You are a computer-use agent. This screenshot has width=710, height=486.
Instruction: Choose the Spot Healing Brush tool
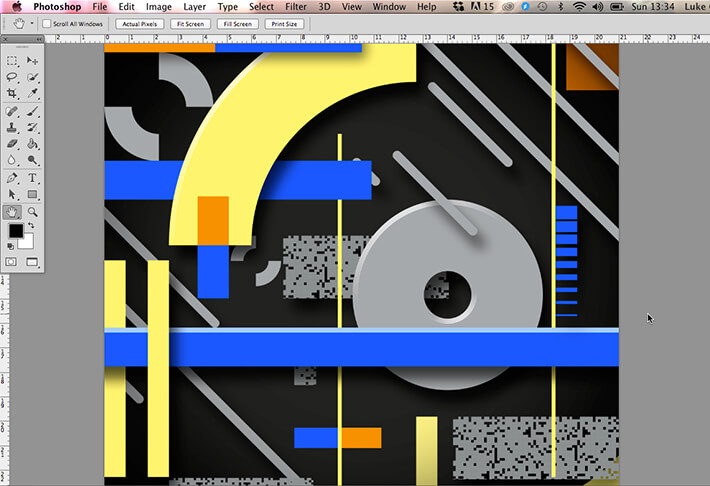click(x=12, y=111)
